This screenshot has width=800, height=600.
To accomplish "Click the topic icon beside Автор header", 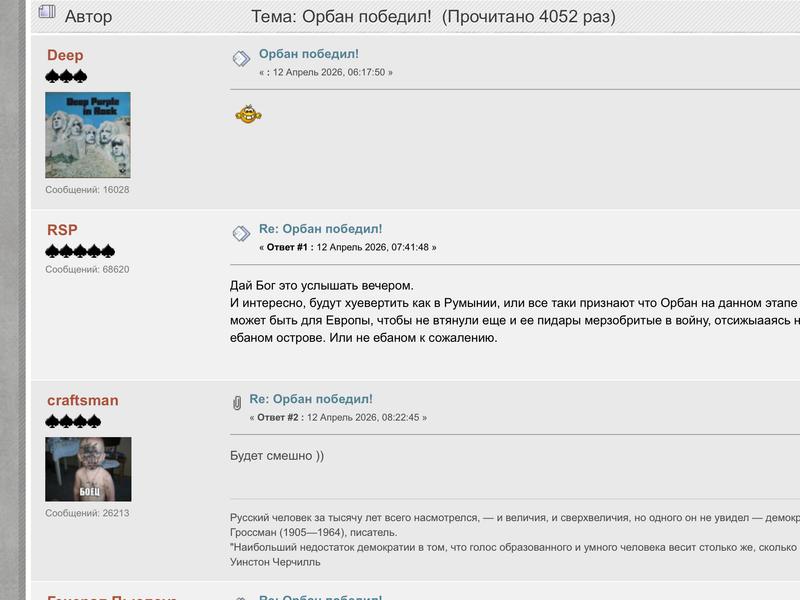I will [47, 12].
